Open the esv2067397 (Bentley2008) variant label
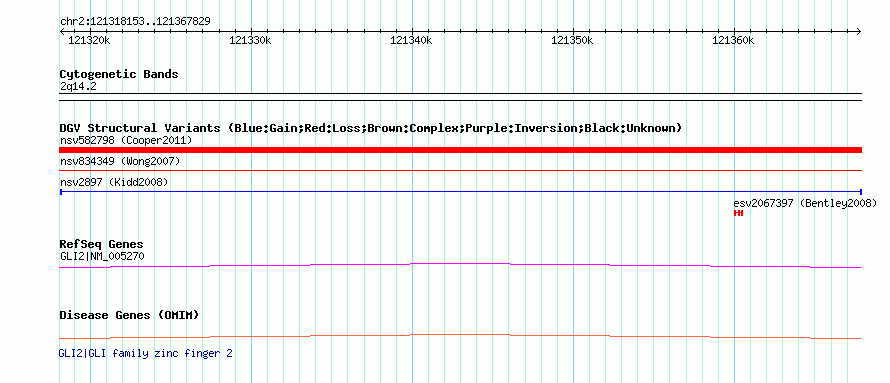The height and width of the screenshot is (383, 890). pyautogui.click(x=805, y=203)
